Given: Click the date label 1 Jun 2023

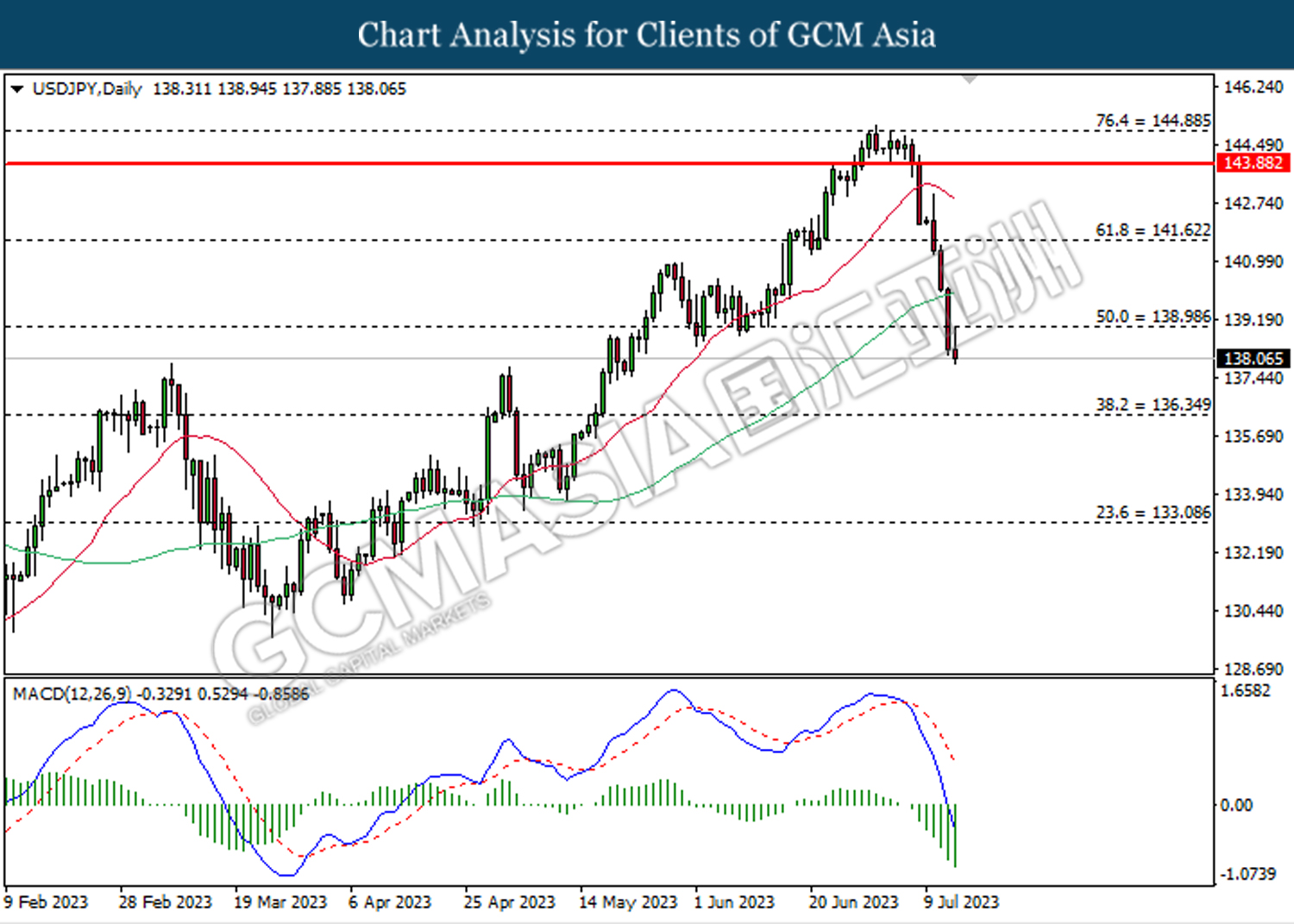Looking at the screenshot, I should pyautogui.click(x=734, y=902).
